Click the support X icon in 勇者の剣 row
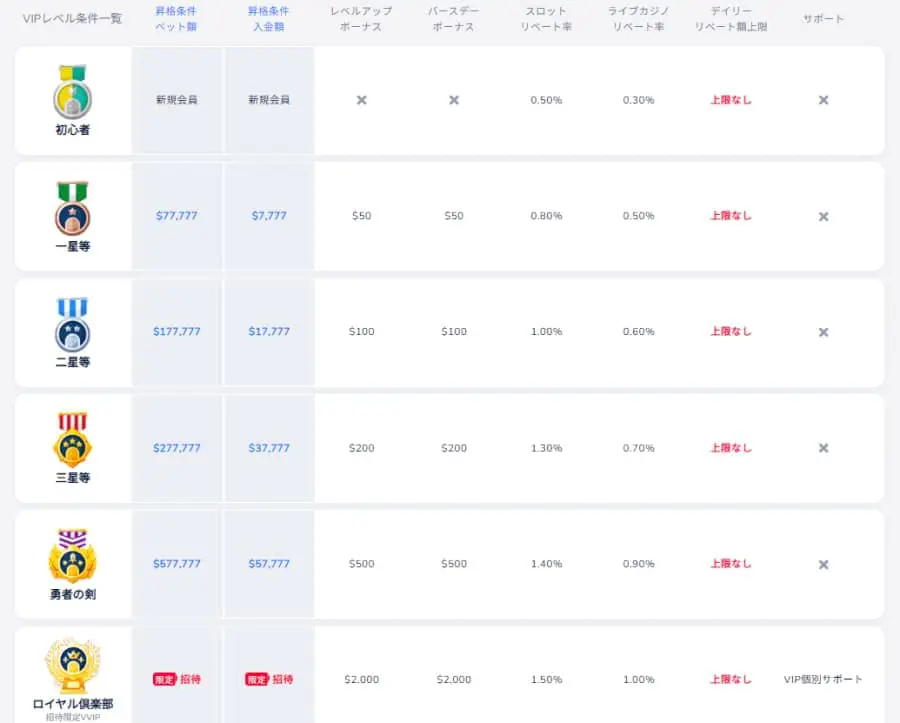 [823, 564]
